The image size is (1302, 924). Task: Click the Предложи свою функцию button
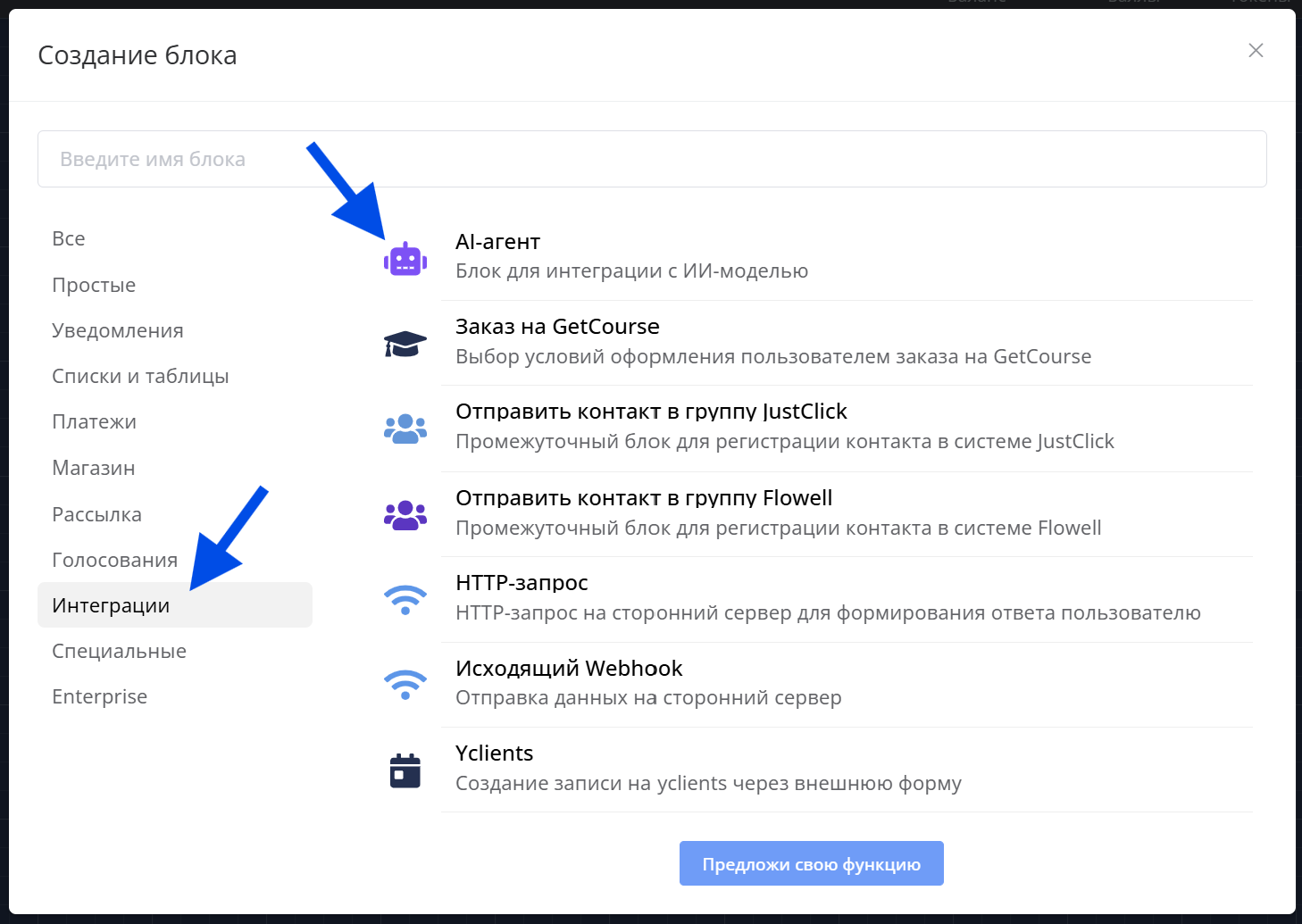[811, 863]
